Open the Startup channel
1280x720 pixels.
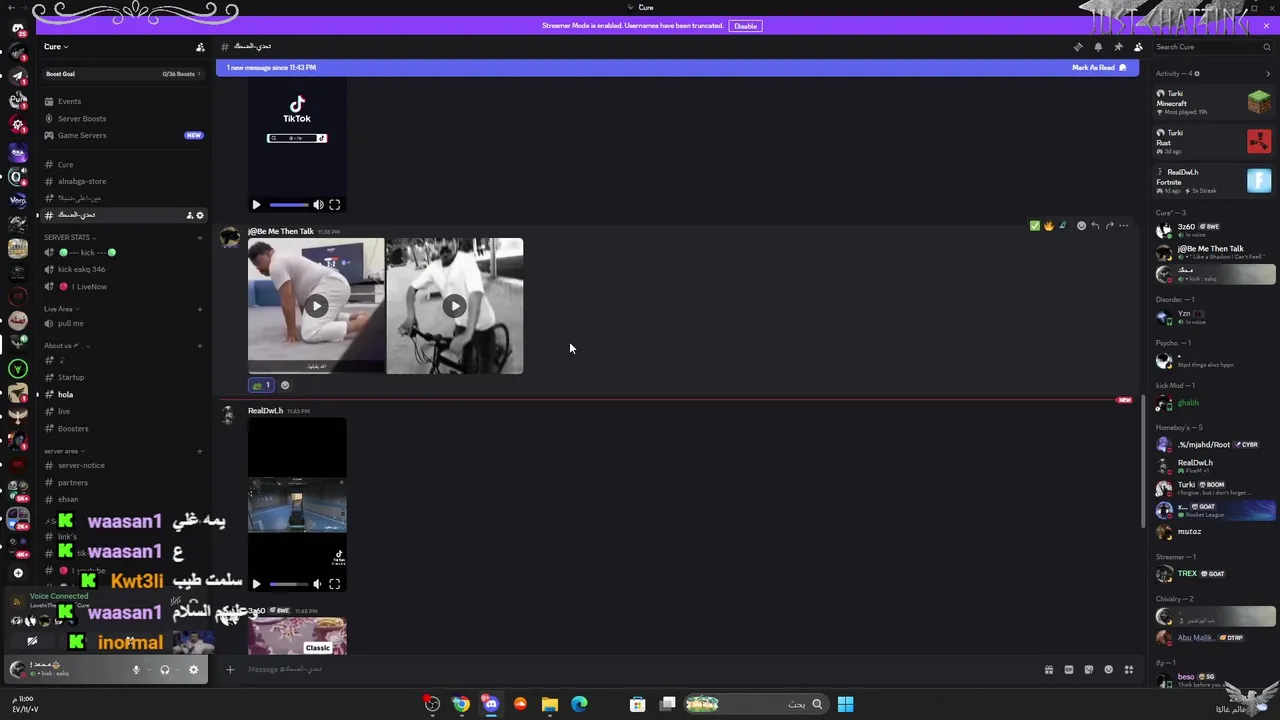pyautogui.click(x=71, y=377)
